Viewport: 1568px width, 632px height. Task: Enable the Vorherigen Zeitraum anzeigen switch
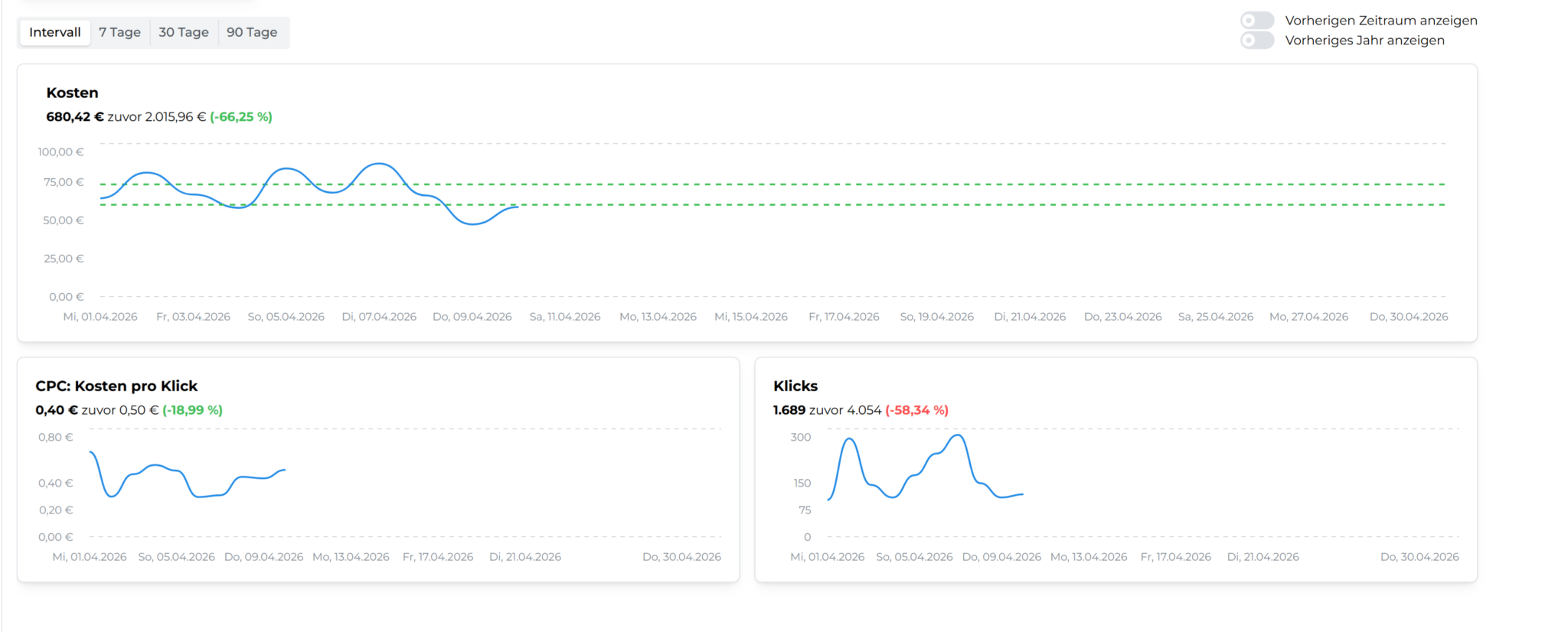click(x=1257, y=20)
